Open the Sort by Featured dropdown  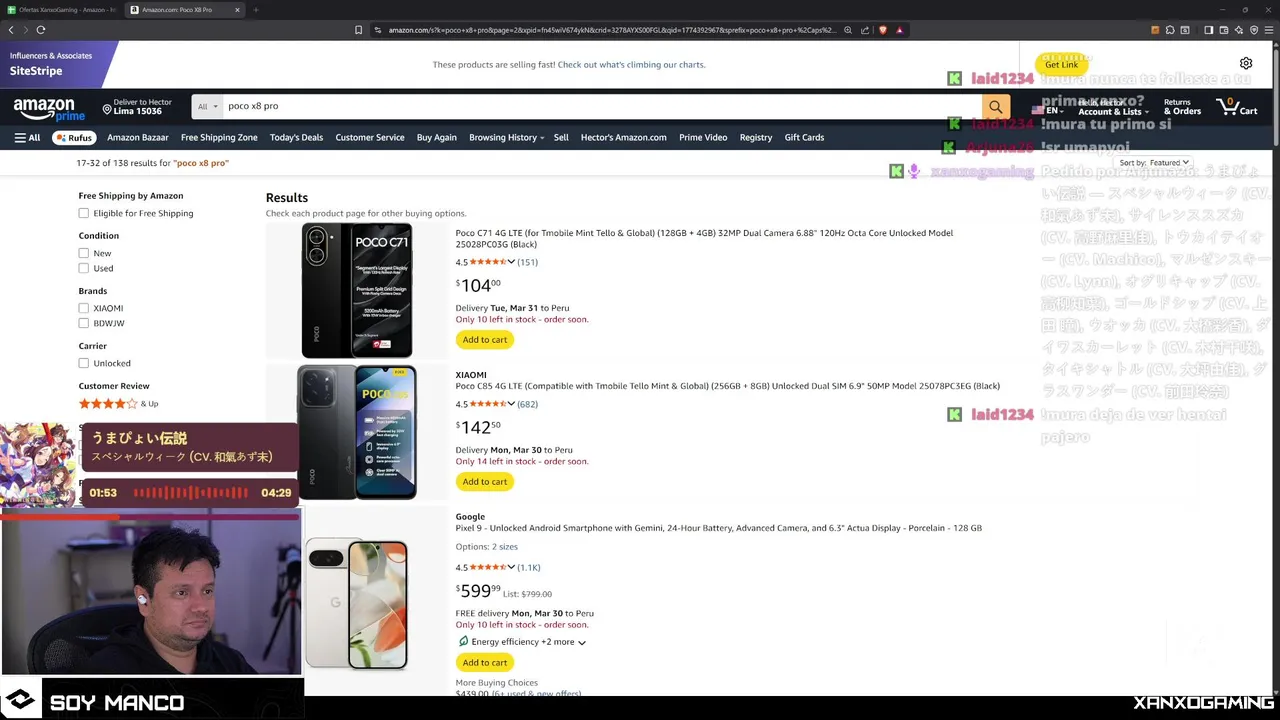coord(1155,162)
